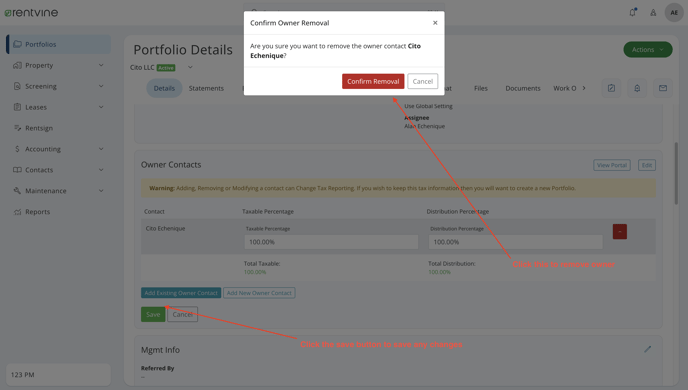Click red remove button for Cito Echenique
Screen dimensions: 688x390
coord(620,232)
